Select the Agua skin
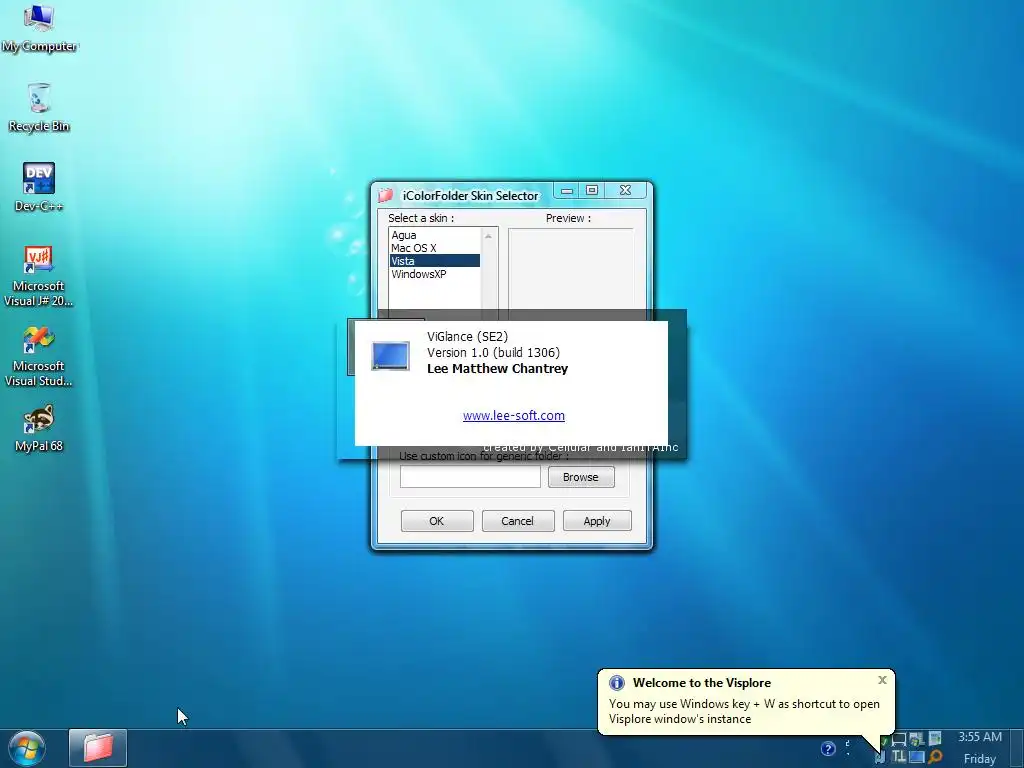Screen dimensions: 1024x768 tap(434, 235)
